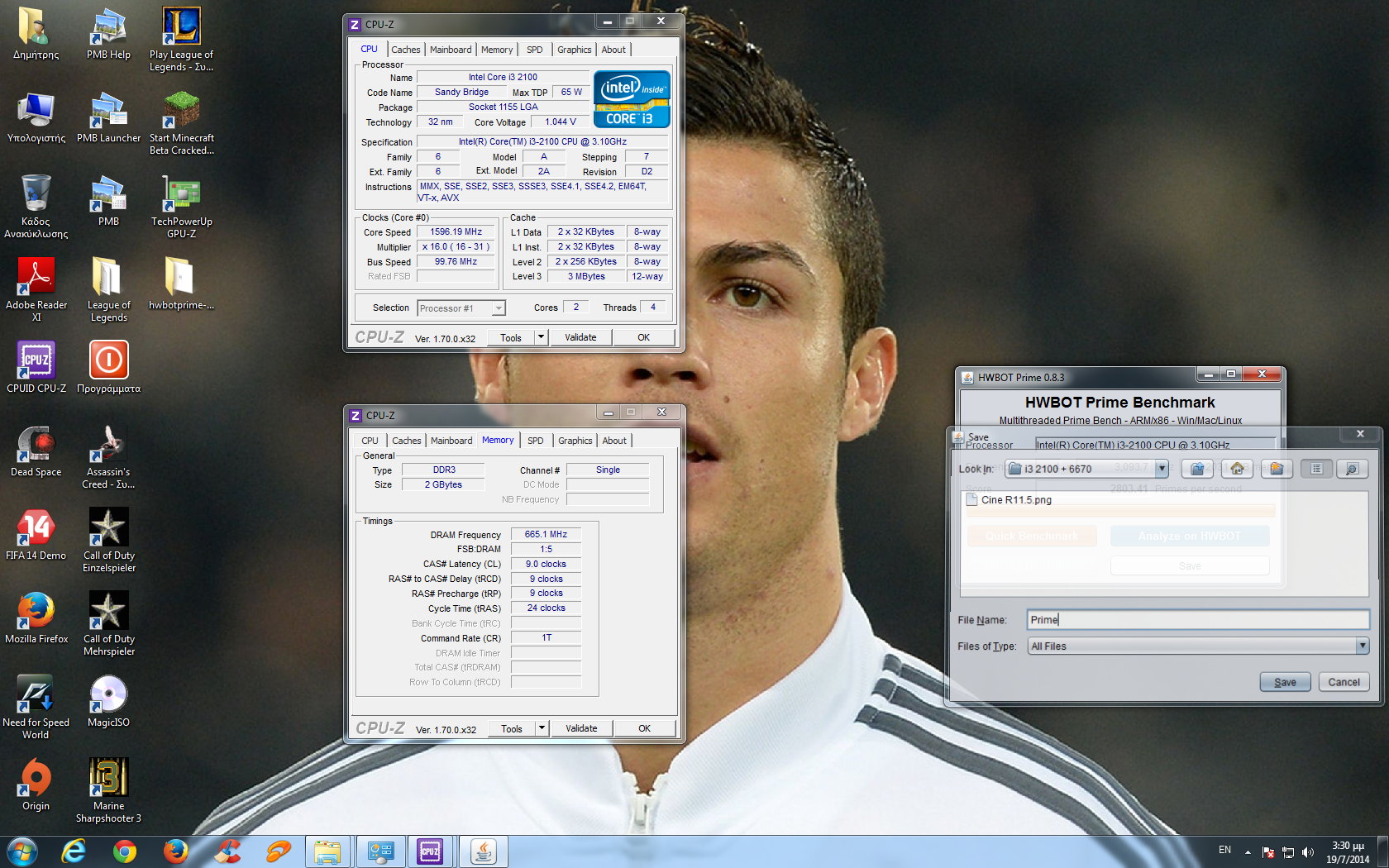Click the EN language indicator
Image resolution: width=1389 pixels, height=868 pixels.
click(1224, 850)
